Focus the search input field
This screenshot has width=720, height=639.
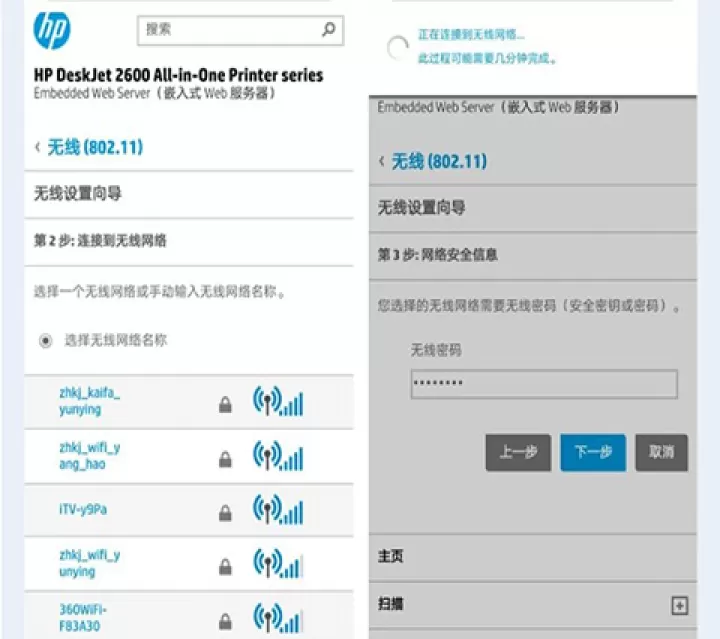[x=240, y=30]
